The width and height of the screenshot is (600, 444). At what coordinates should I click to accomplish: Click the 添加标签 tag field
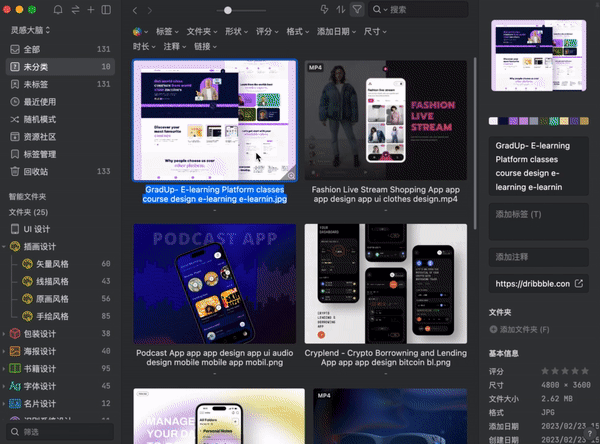(539, 222)
